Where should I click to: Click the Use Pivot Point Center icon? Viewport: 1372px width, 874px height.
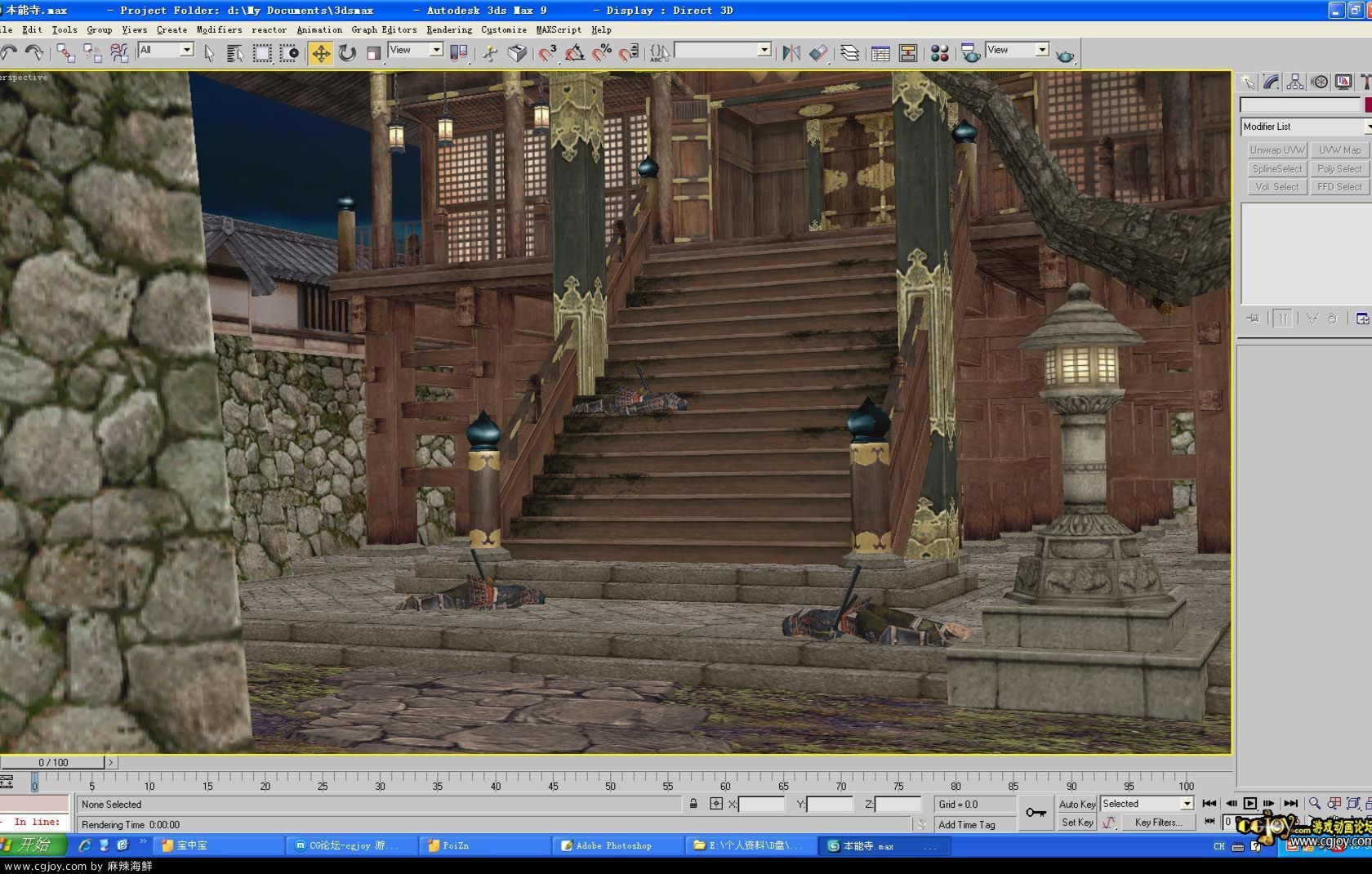click(460, 53)
